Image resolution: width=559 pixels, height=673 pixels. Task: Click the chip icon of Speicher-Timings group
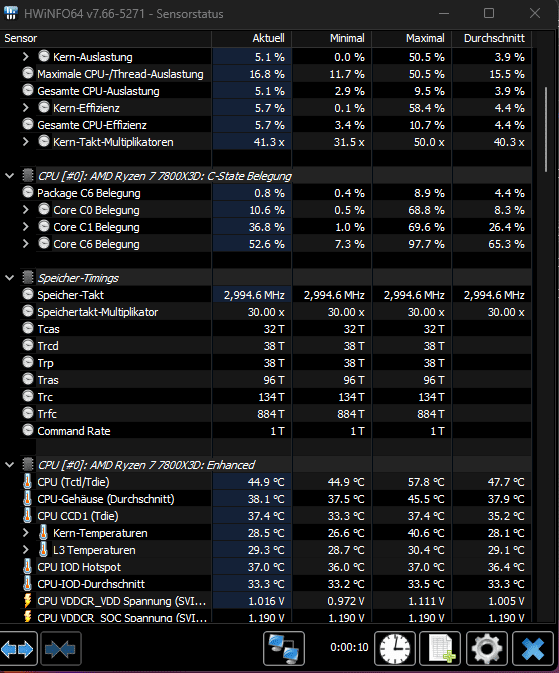click(28, 278)
